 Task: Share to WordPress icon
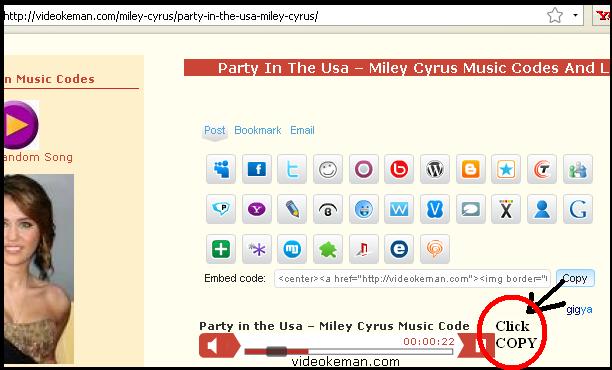(x=435, y=169)
